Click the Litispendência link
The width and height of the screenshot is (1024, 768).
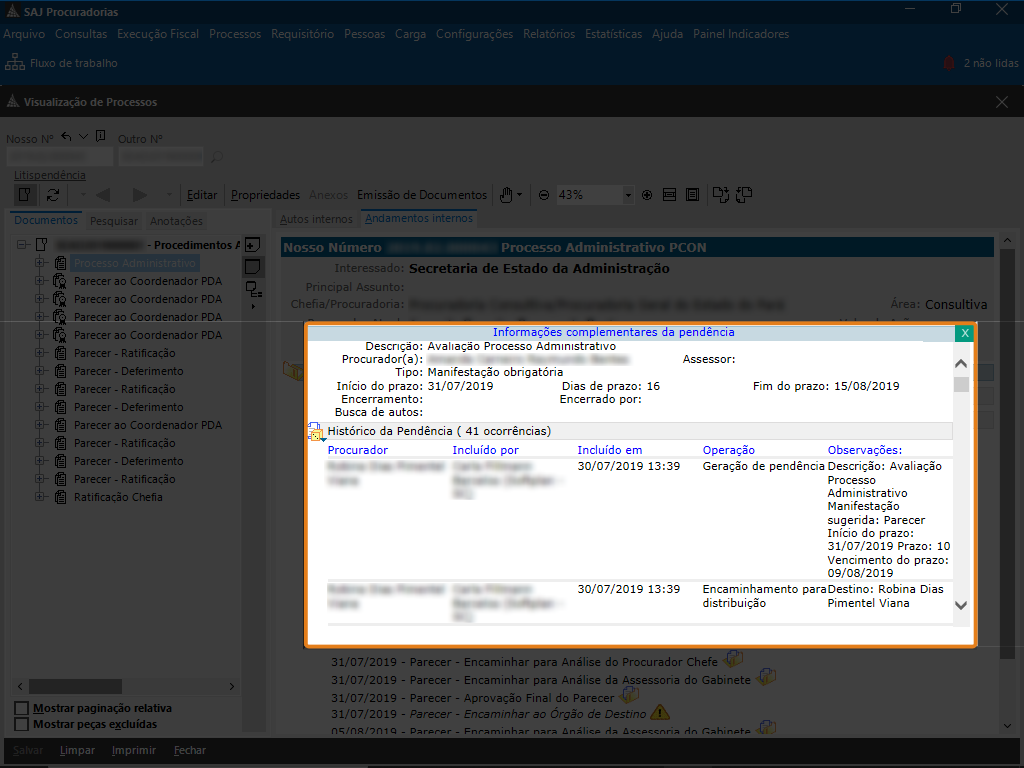pyautogui.click(x=50, y=175)
